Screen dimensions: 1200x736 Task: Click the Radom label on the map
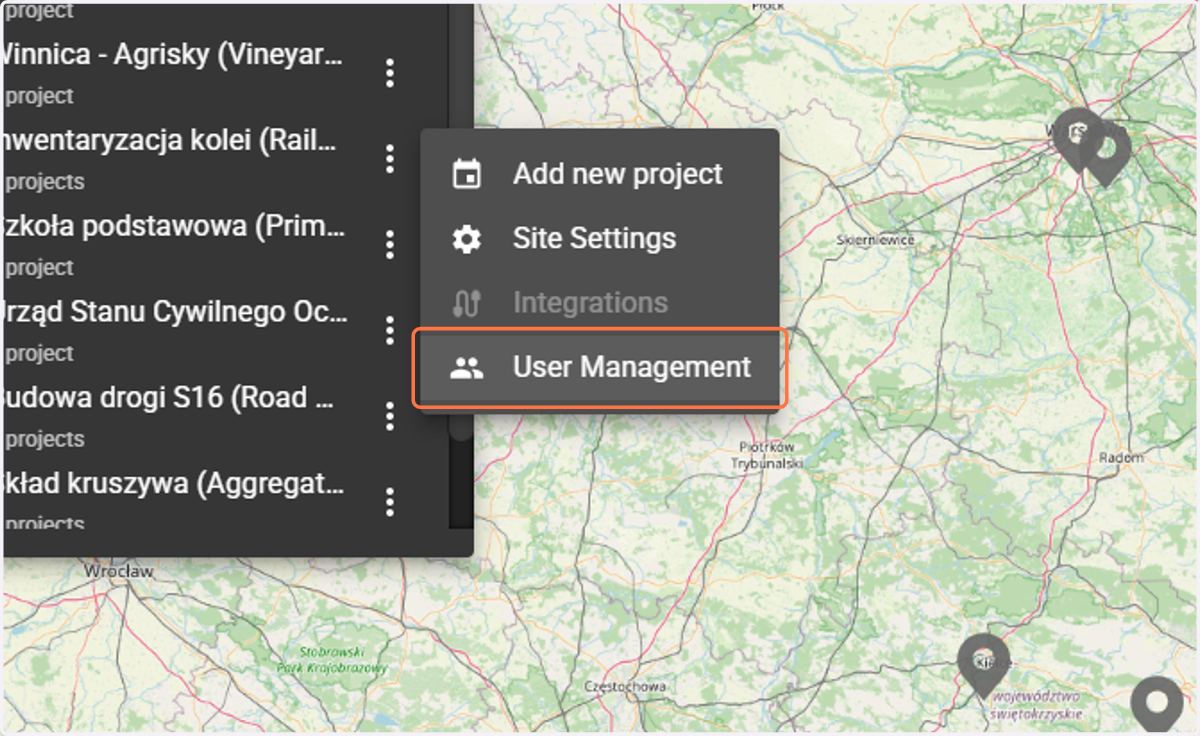pyautogui.click(x=1120, y=457)
